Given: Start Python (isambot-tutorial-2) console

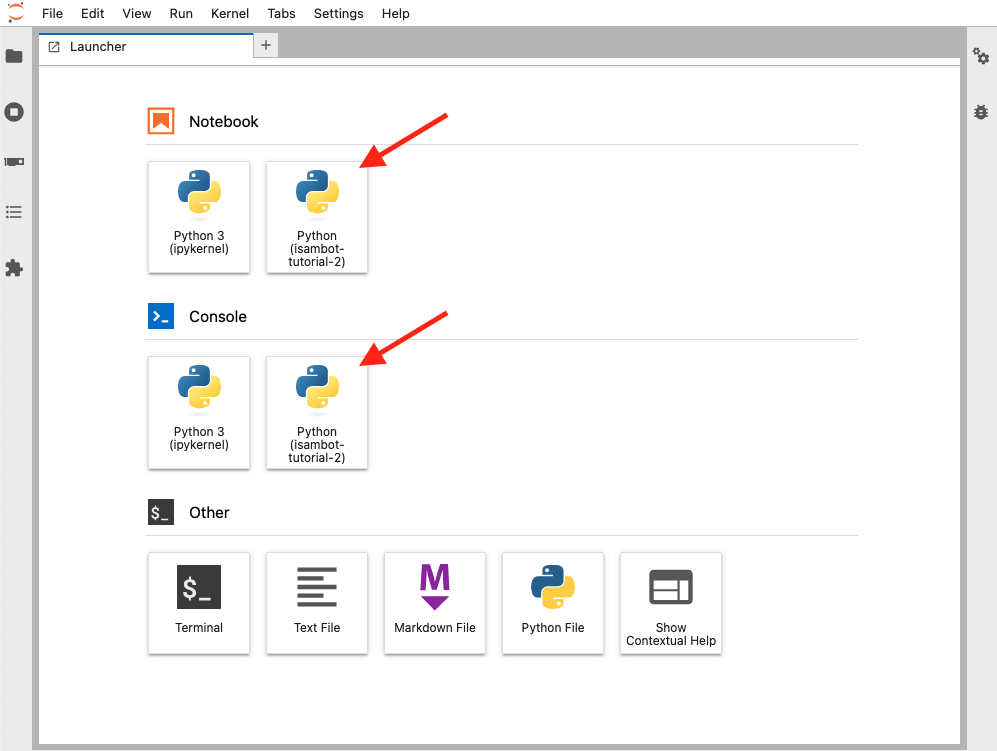Looking at the screenshot, I should point(317,413).
